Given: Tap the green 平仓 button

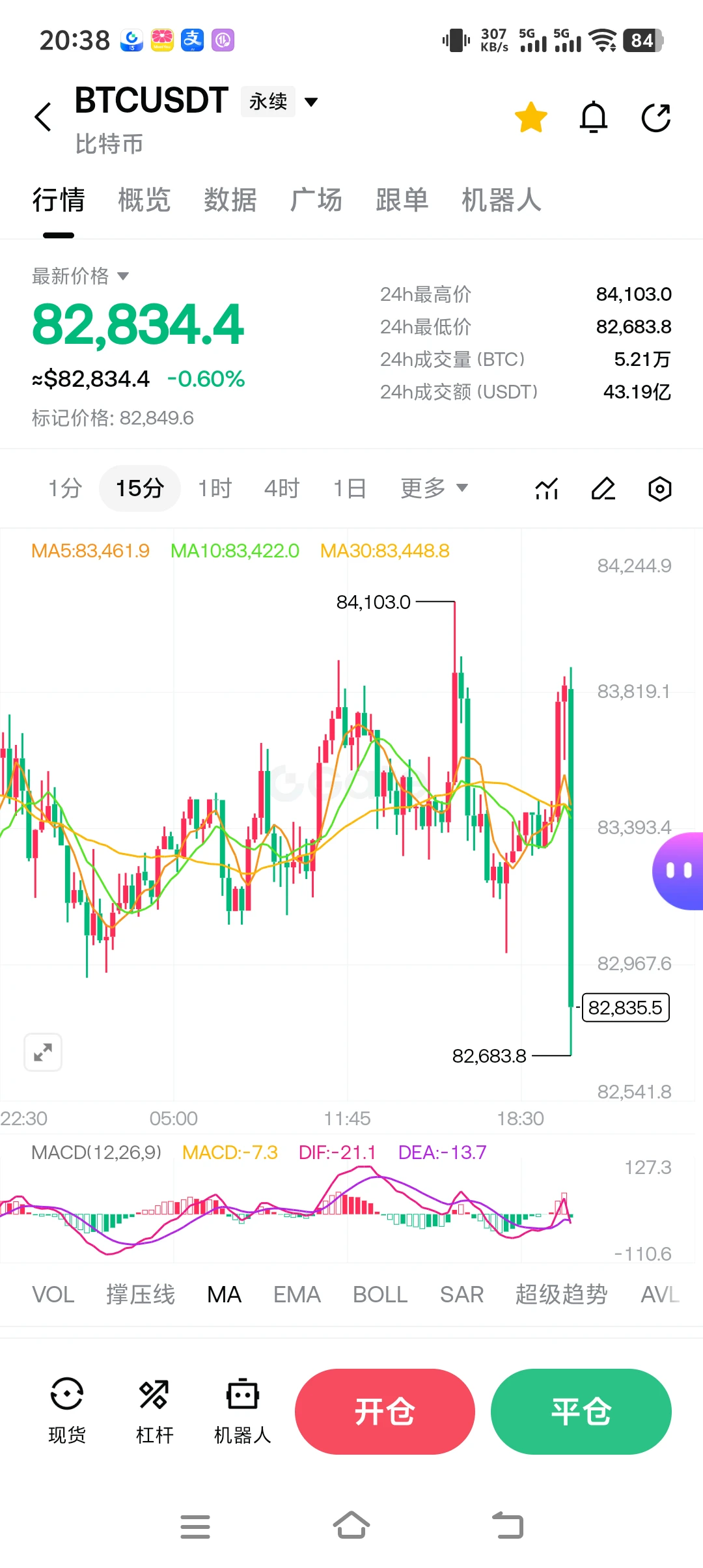Looking at the screenshot, I should (581, 1411).
